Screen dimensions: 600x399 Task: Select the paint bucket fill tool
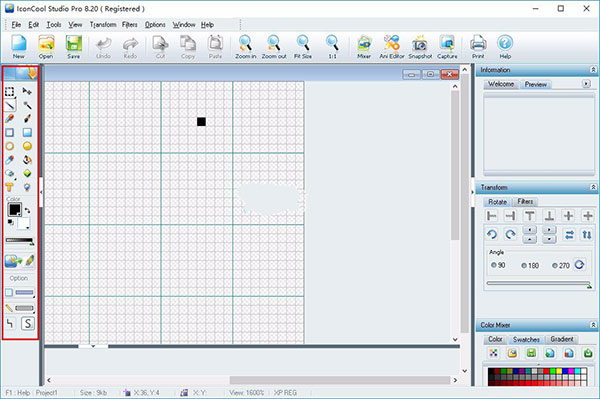[x=27, y=160]
